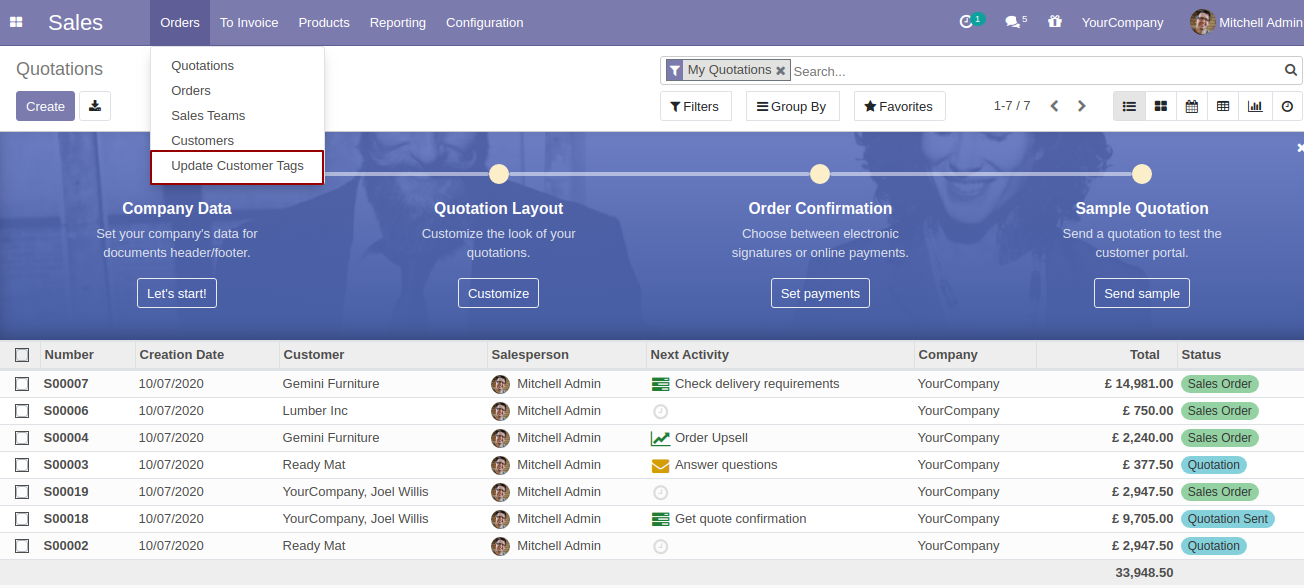Open the Filters dropdown

coord(695,106)
